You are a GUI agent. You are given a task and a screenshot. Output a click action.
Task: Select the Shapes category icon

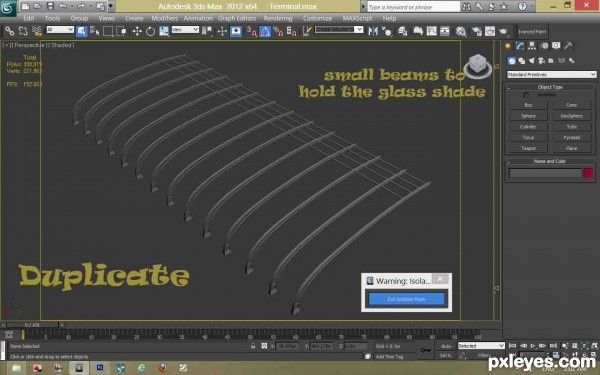pos(522,61)
